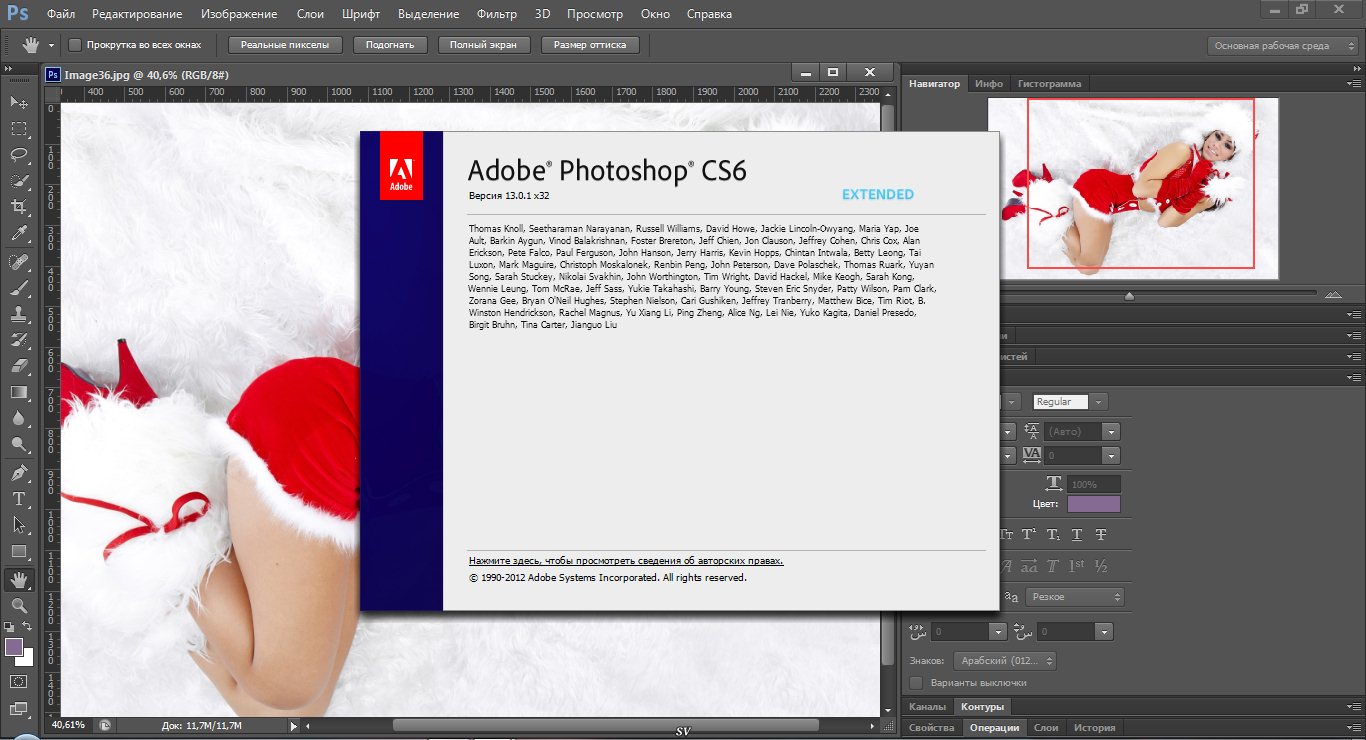Select the Move tool

pyautogui.click(x=19, y=103)
